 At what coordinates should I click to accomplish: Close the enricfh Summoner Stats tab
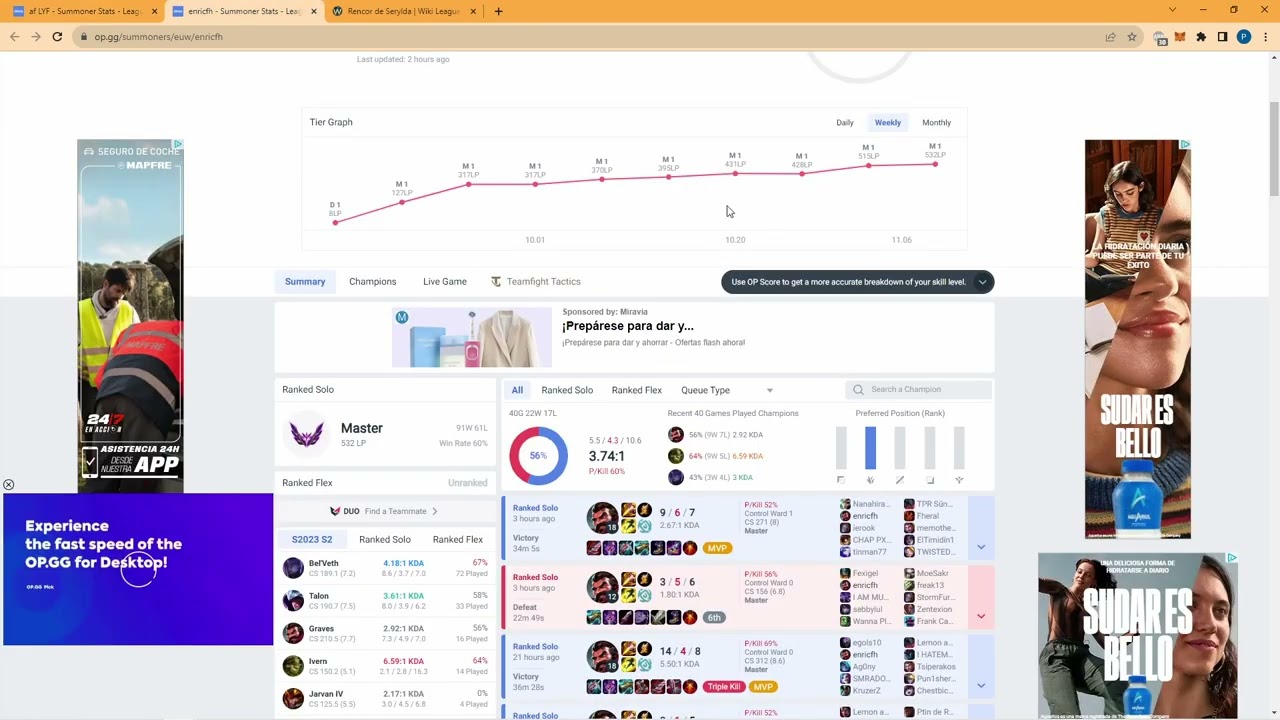313,11
